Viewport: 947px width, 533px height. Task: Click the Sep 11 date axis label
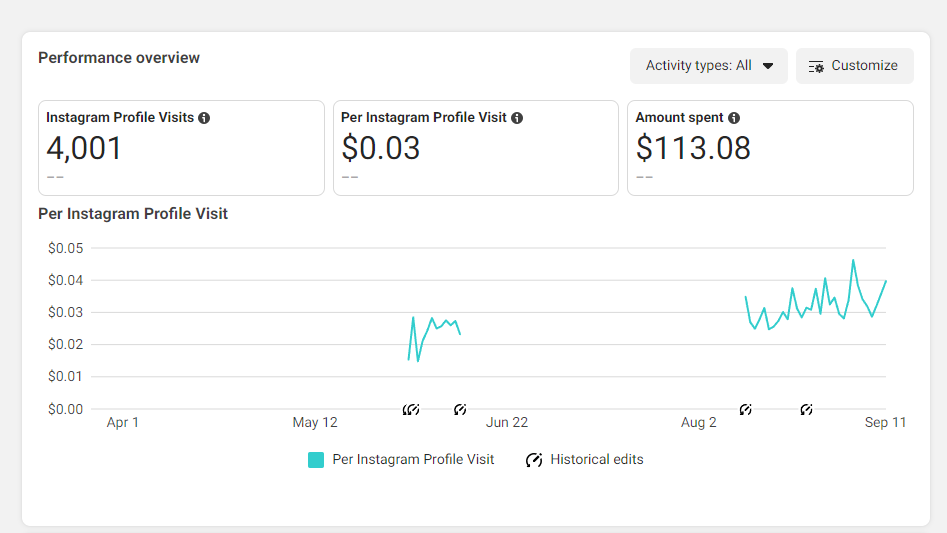[x=885, y=423]
